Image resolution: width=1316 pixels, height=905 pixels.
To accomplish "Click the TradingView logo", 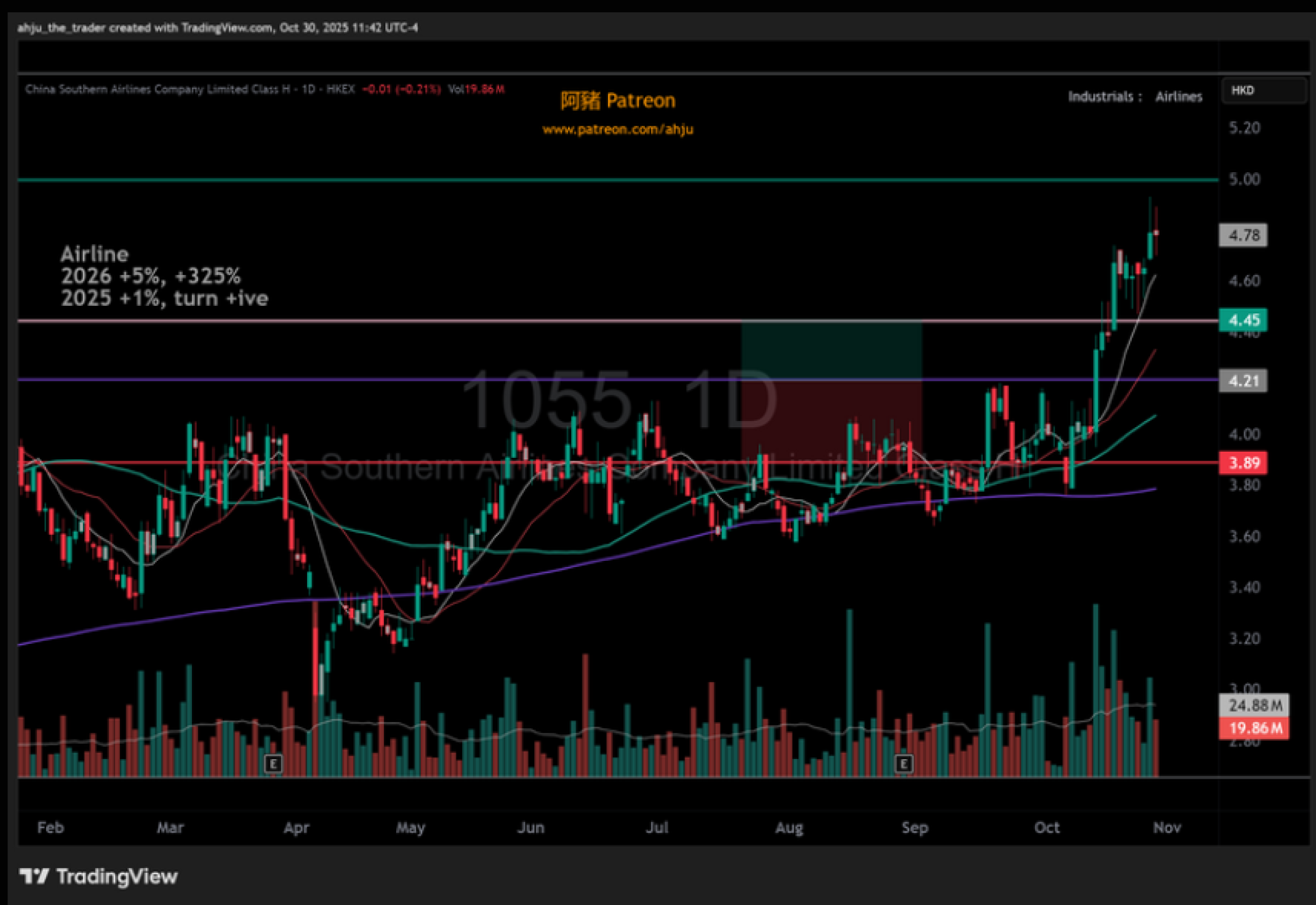I will tap(99, 876).
